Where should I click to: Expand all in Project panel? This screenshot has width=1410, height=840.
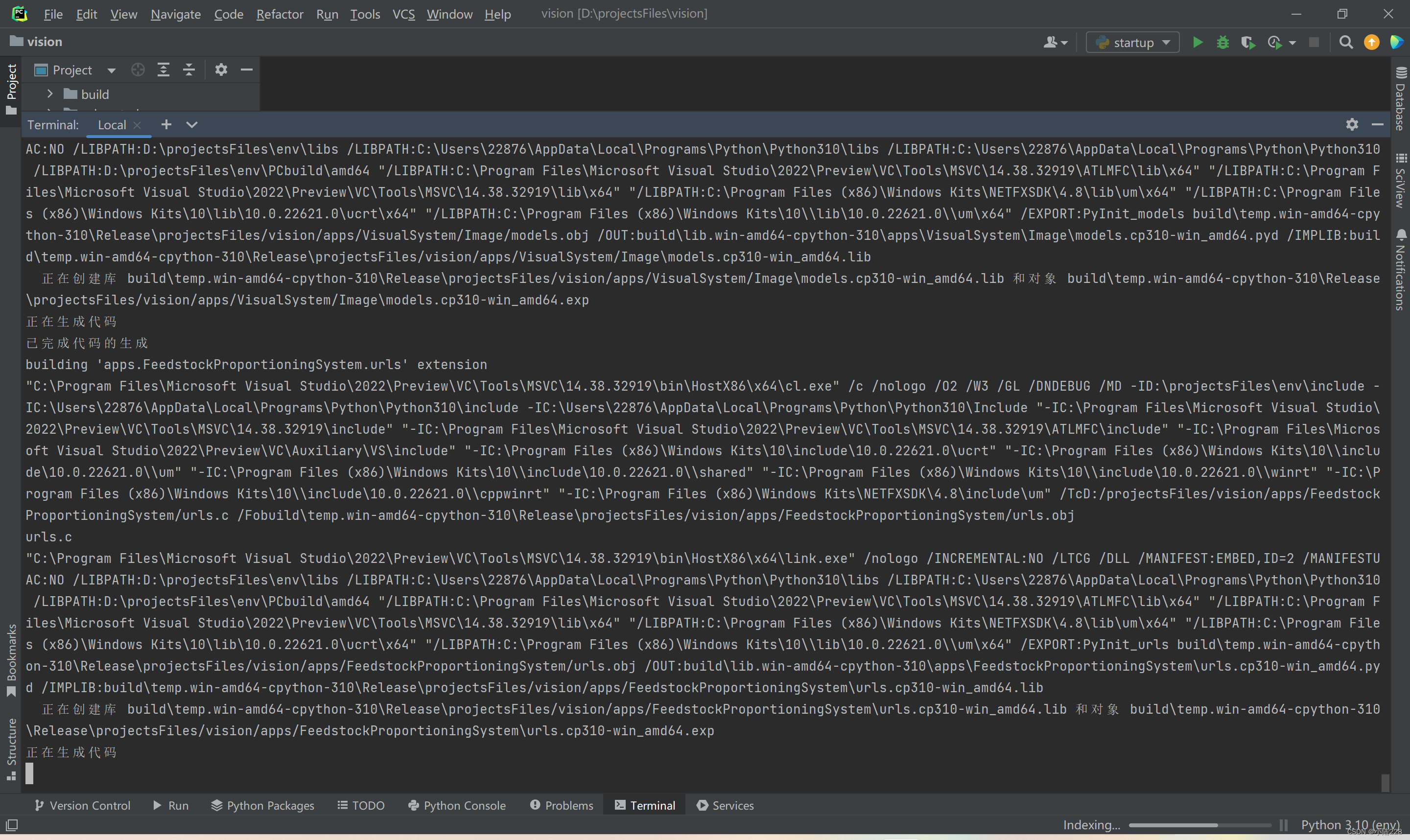pos(164,70)
